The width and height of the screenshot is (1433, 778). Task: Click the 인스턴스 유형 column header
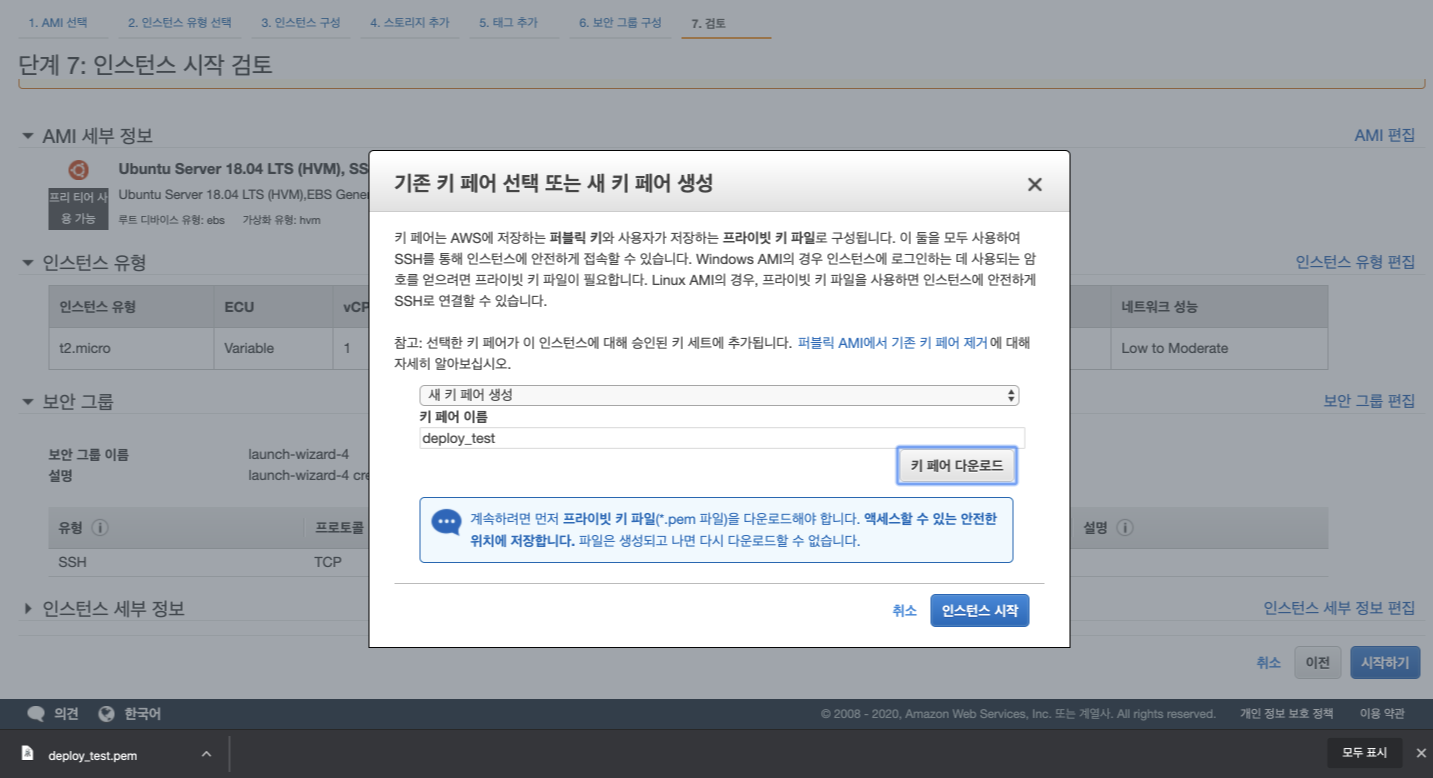click(x=131, y=307)
